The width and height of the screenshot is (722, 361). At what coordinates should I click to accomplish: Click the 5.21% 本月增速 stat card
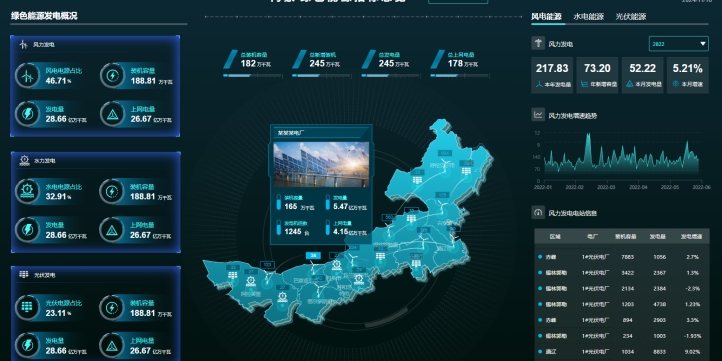click(x=687, y=75)
